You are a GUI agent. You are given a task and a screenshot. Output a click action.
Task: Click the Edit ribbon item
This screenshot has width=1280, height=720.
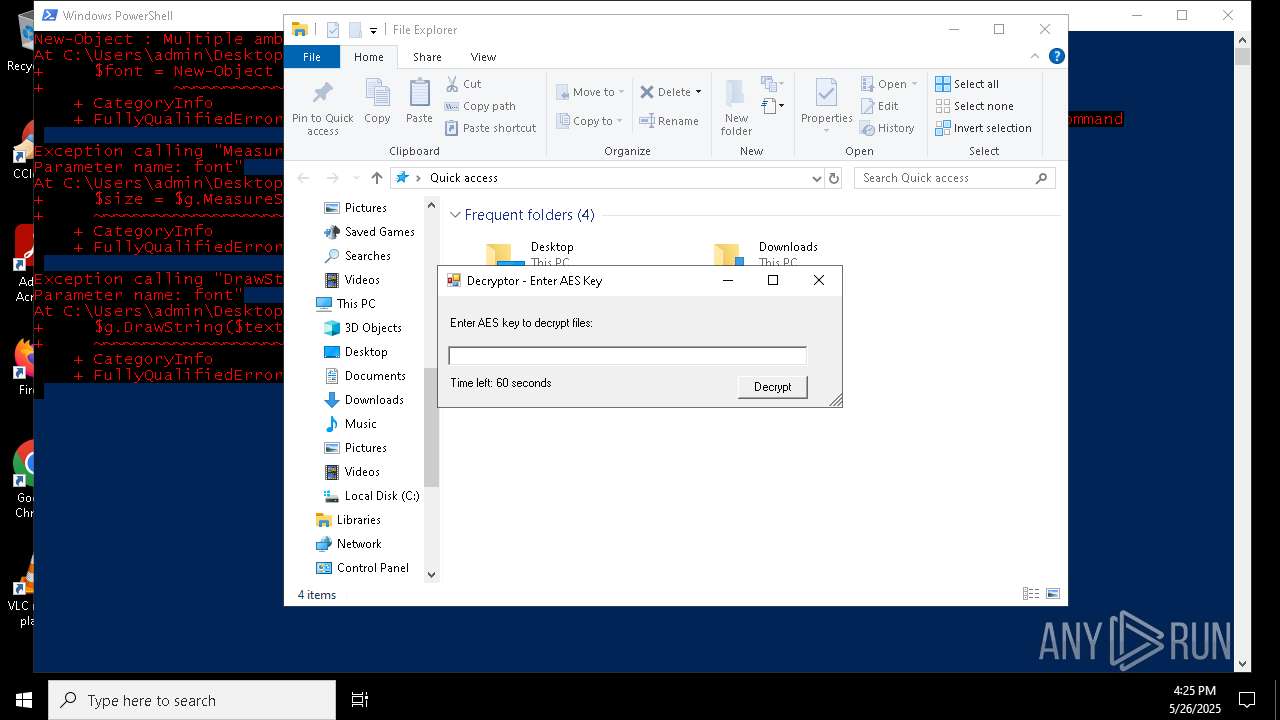click(879, 106)
